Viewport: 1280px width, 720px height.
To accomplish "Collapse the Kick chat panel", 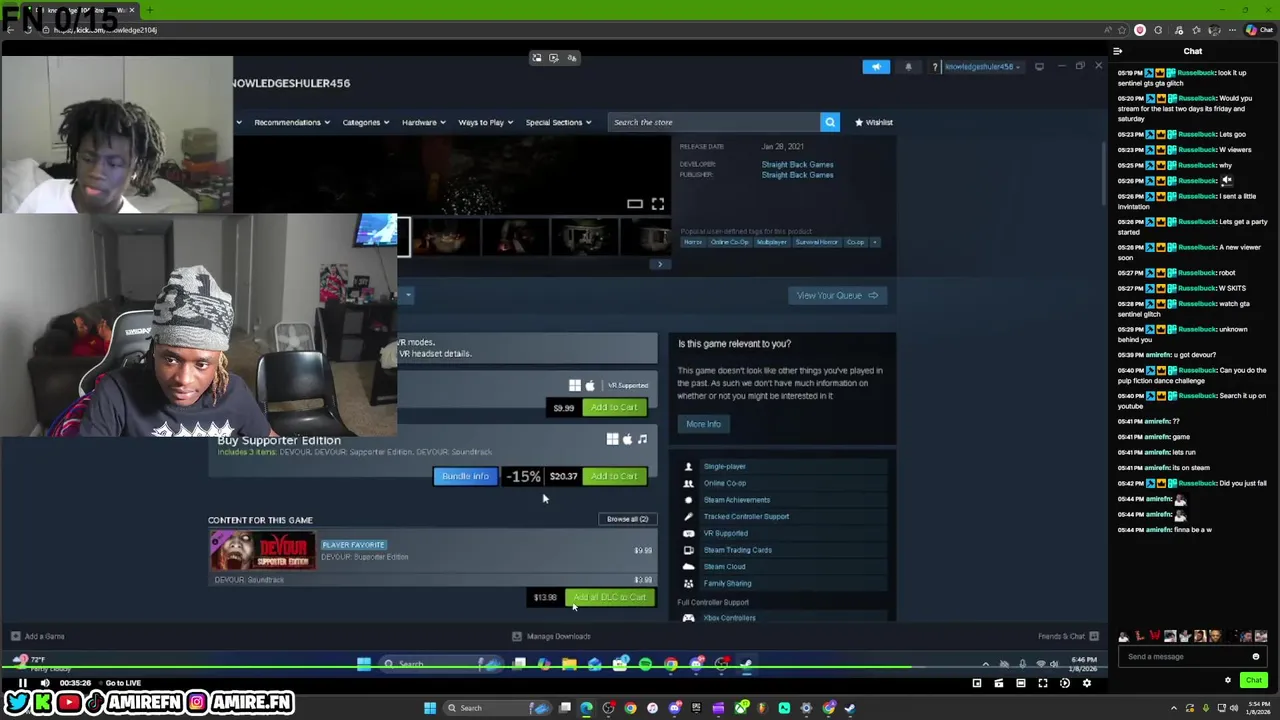I will (1117, 51).
